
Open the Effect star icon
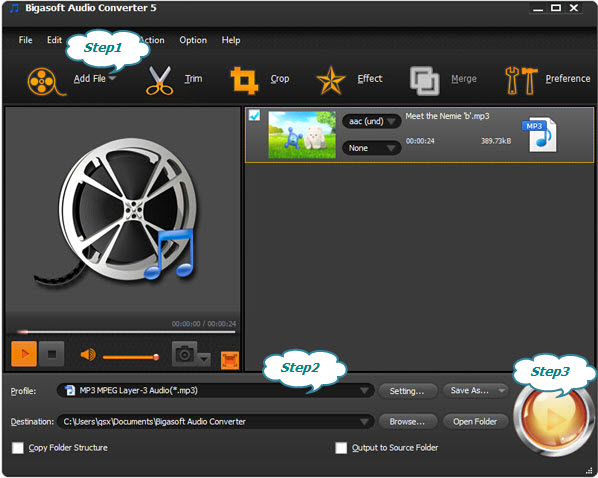[x=331, y=80]
